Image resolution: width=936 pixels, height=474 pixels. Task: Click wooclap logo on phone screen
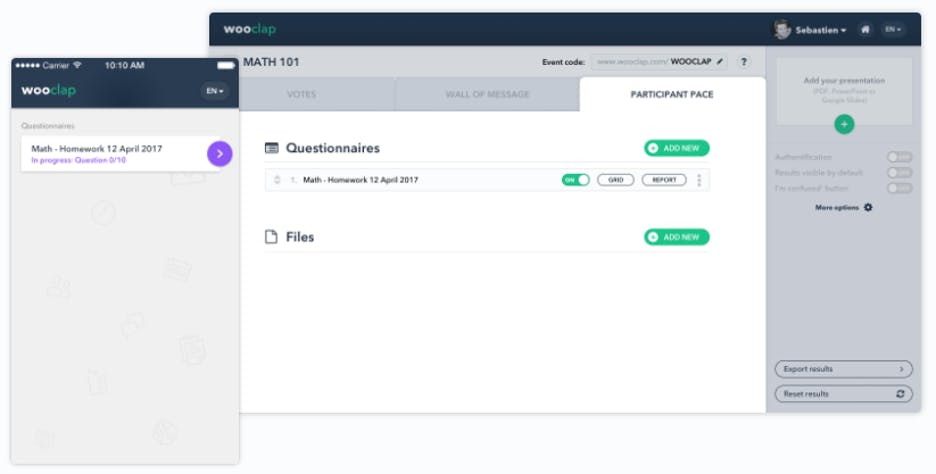click(x=48, y=91)
